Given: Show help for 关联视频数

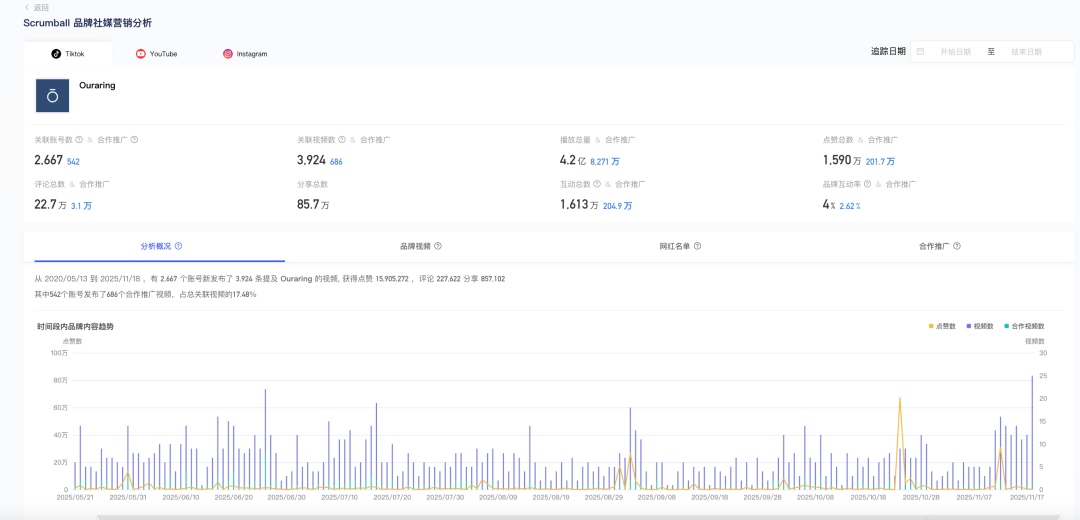Looking at the screenshot, I should (342, 140).
